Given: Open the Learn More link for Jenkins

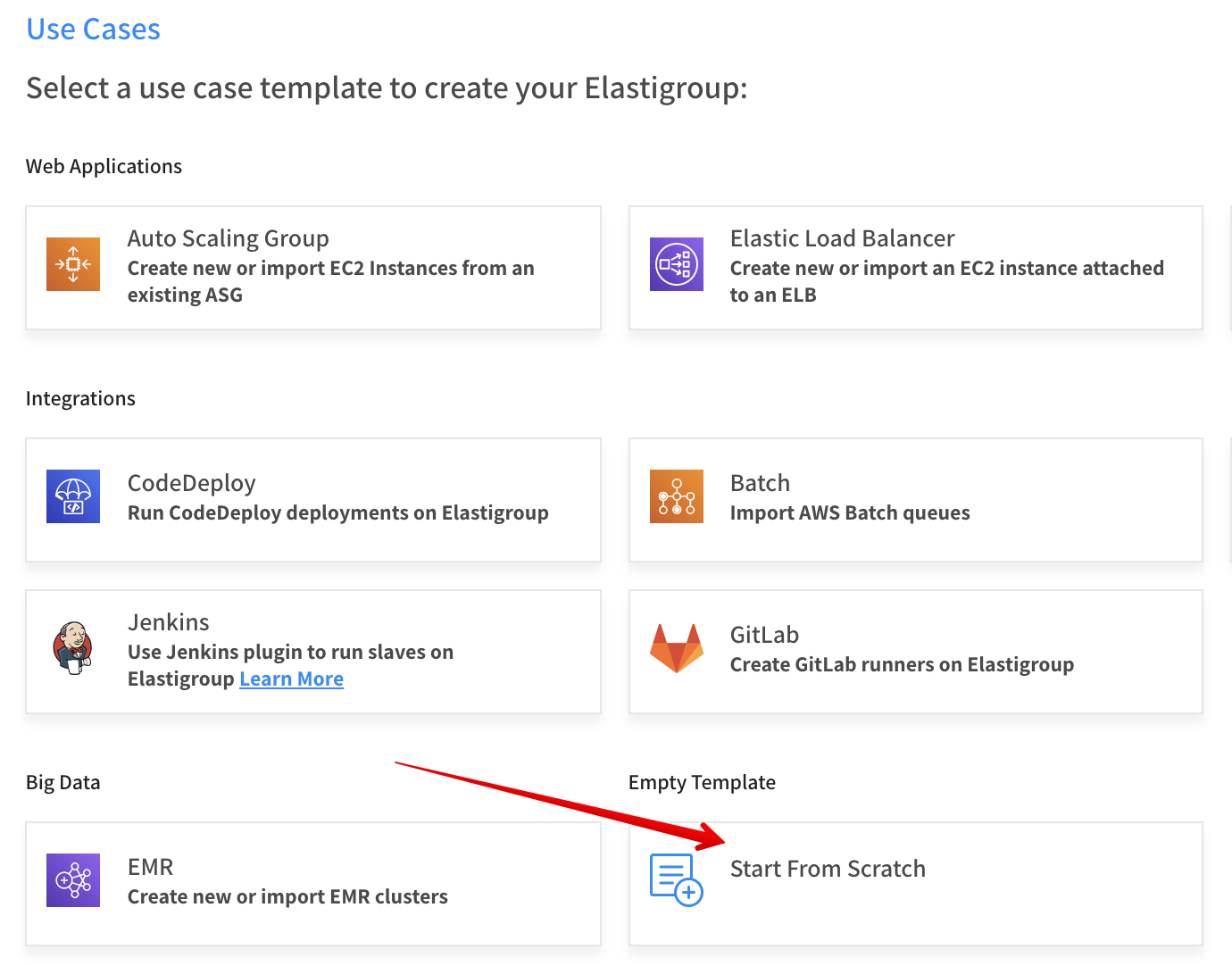Looking at the screenshot, I should coord(291,679).
